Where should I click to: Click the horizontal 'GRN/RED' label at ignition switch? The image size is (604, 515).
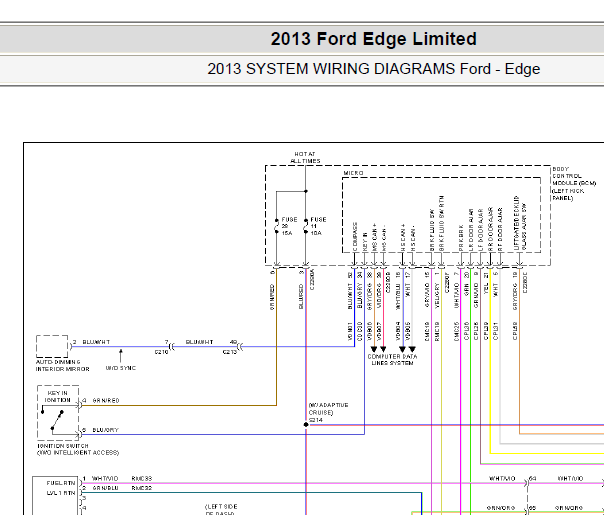[106, 401]
